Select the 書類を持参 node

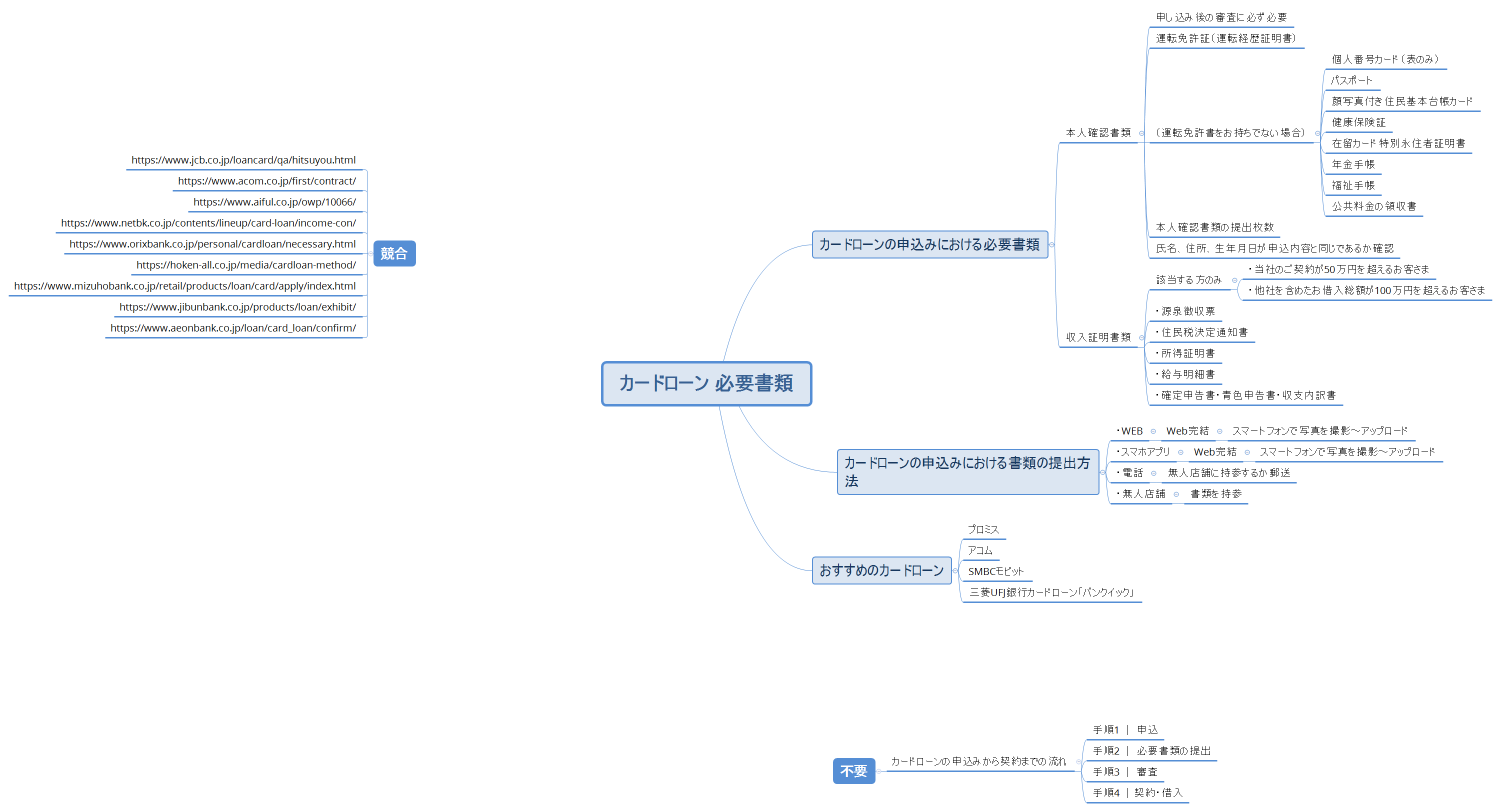coord(1216,494)
